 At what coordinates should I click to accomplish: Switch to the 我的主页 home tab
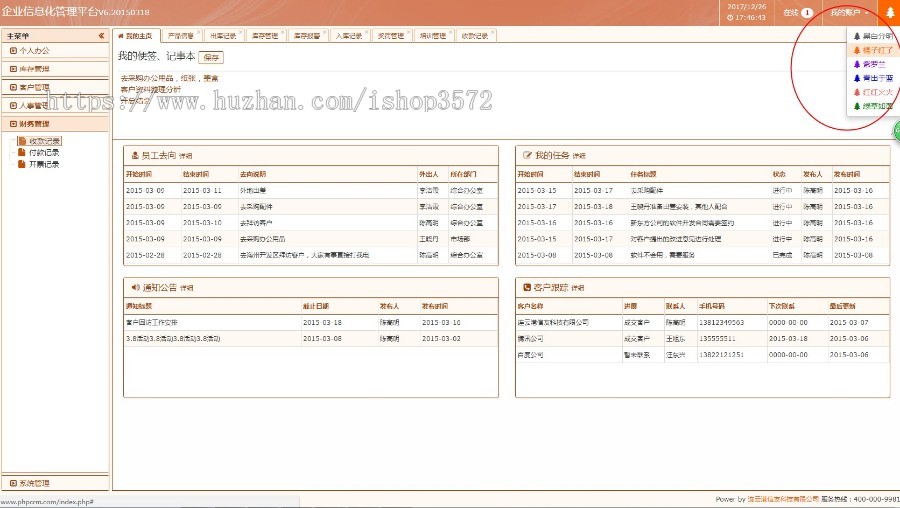point(136,36)
